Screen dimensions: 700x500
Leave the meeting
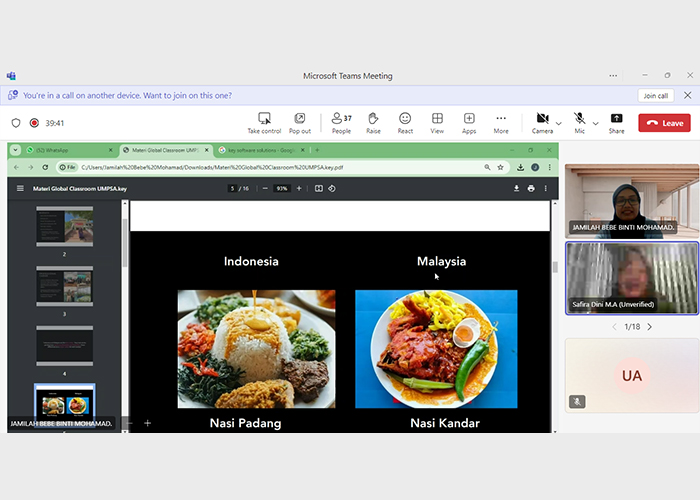click(x=664, y=123)
